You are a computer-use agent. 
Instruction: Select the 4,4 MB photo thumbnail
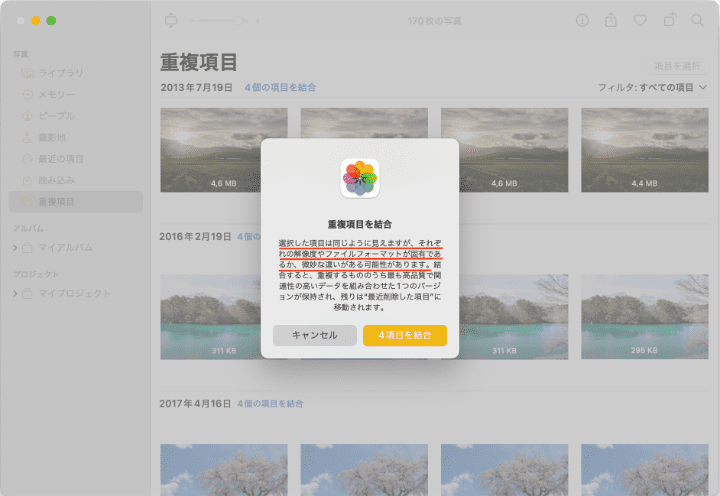pyautogui.click(x=645, y=150)
